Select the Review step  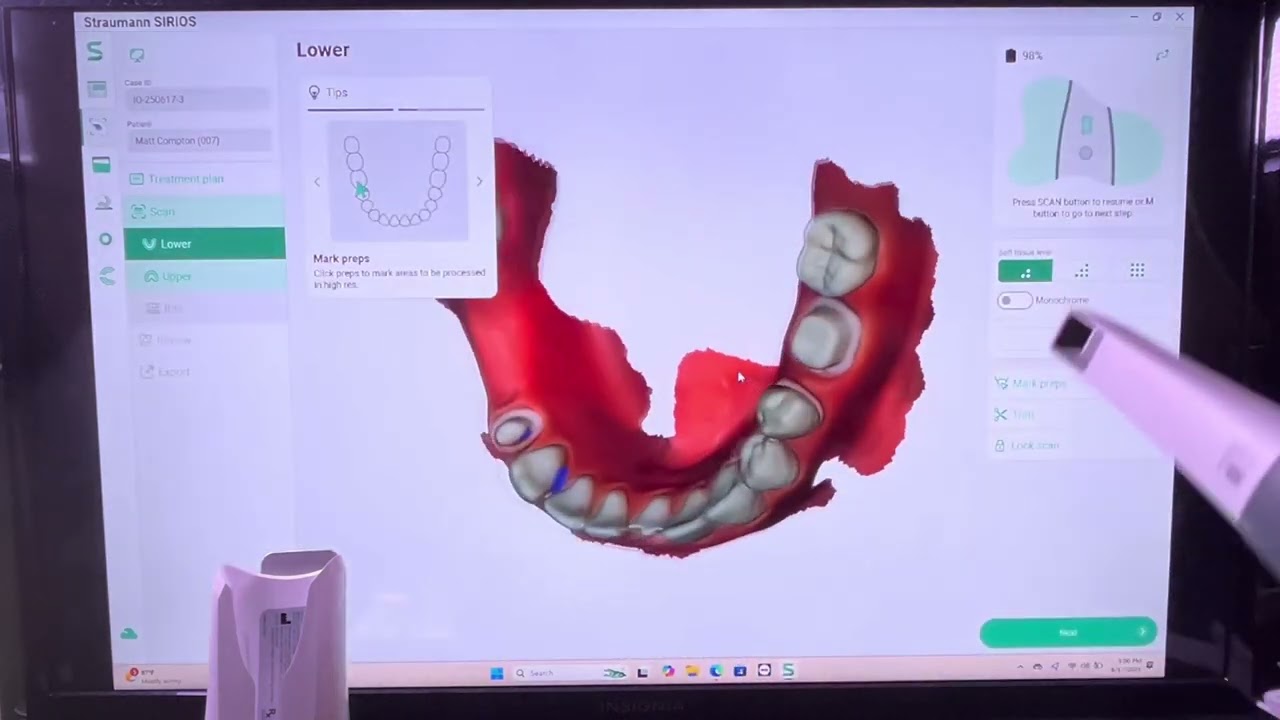[206, 340]
